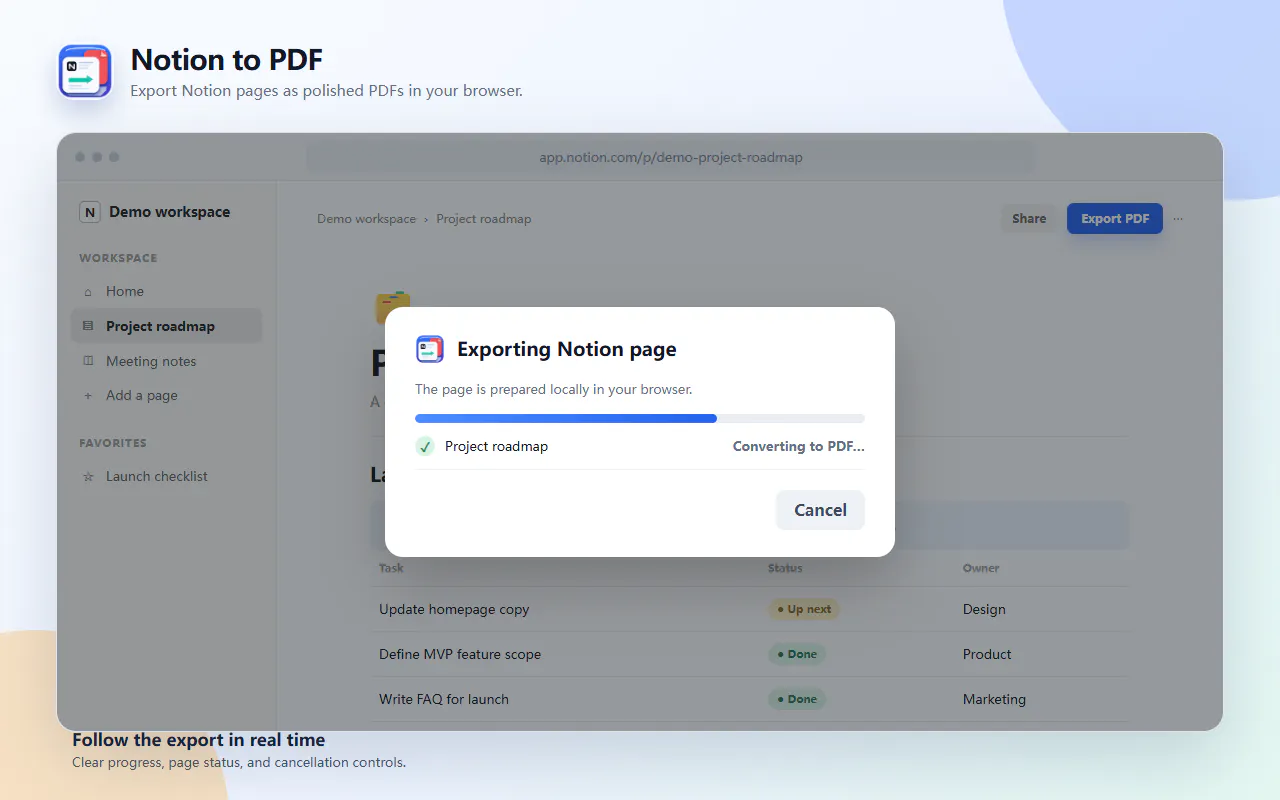Click the Project roadmap breadcrumb
1280x800 pixels.
coord(484,219)
